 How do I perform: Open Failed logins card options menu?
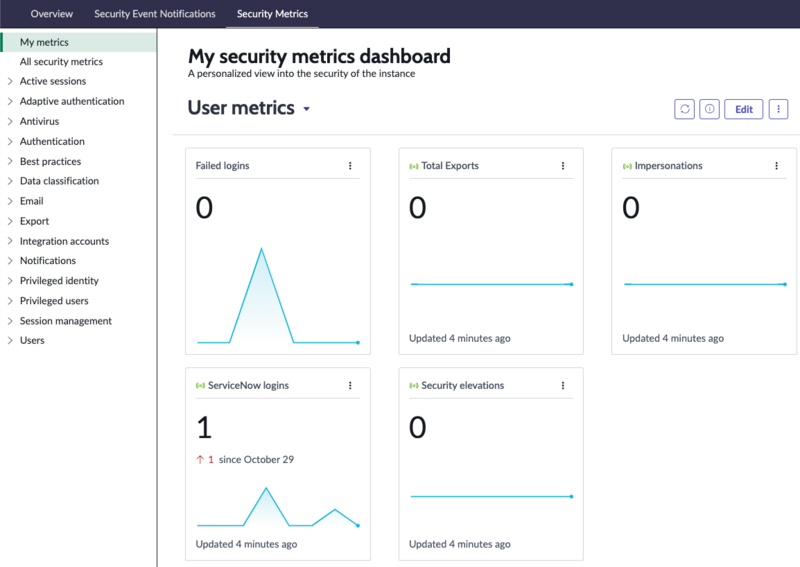(x=350, y=166)
